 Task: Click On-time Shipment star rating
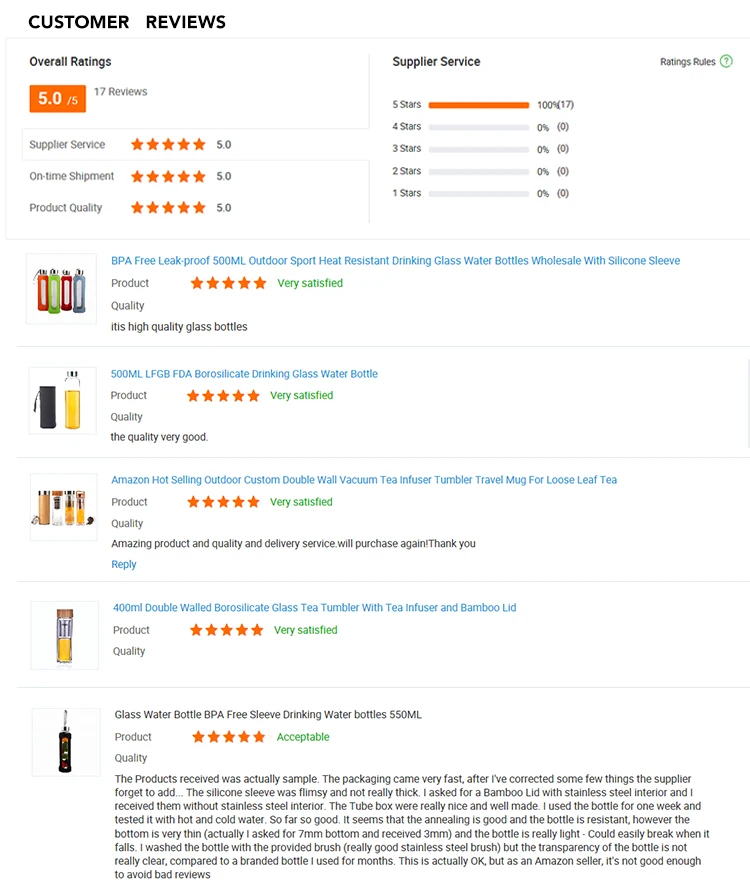pyautogui.click(x=168, y=177)
